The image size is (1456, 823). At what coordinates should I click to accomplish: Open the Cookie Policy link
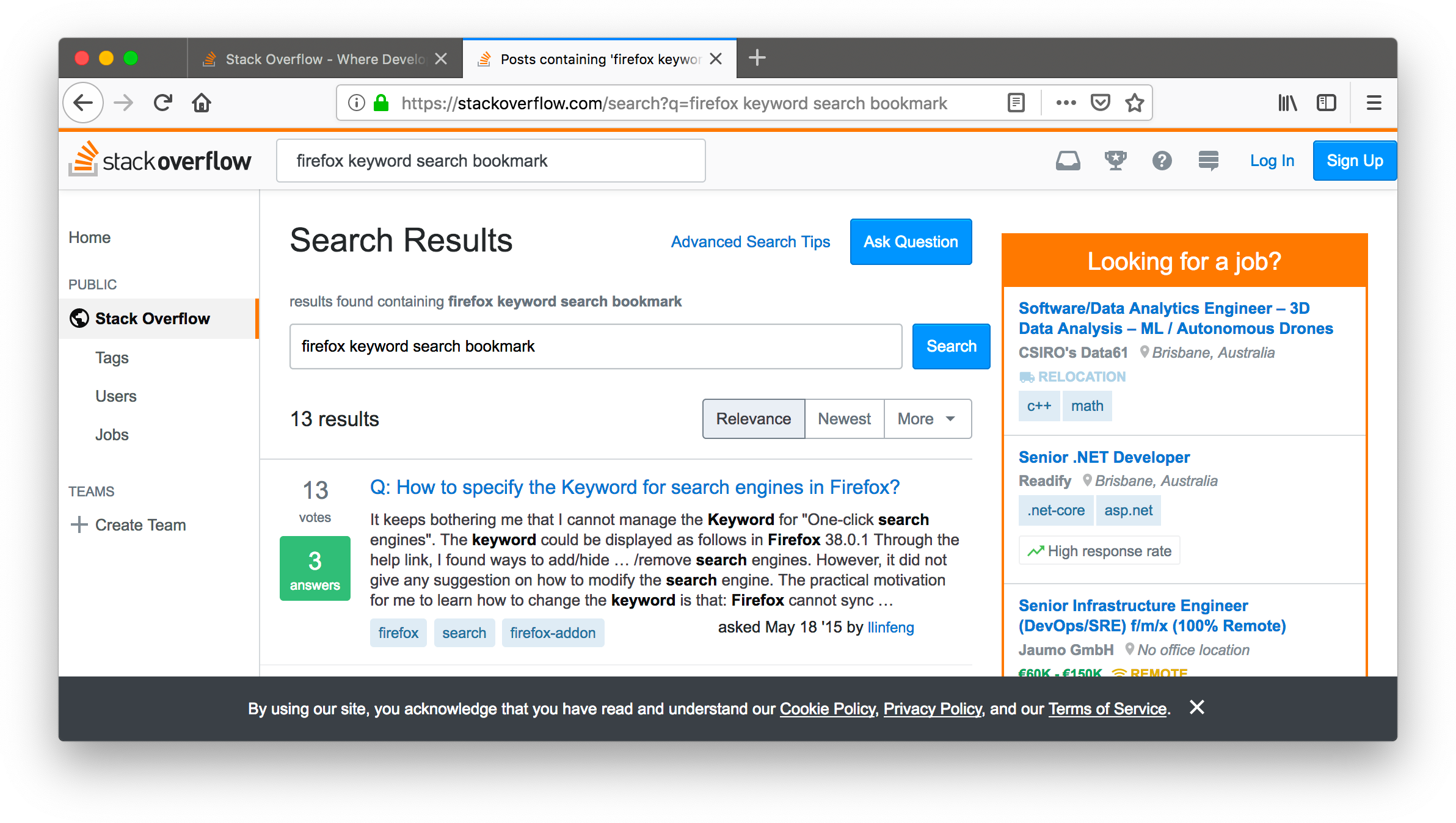[828, 709]
